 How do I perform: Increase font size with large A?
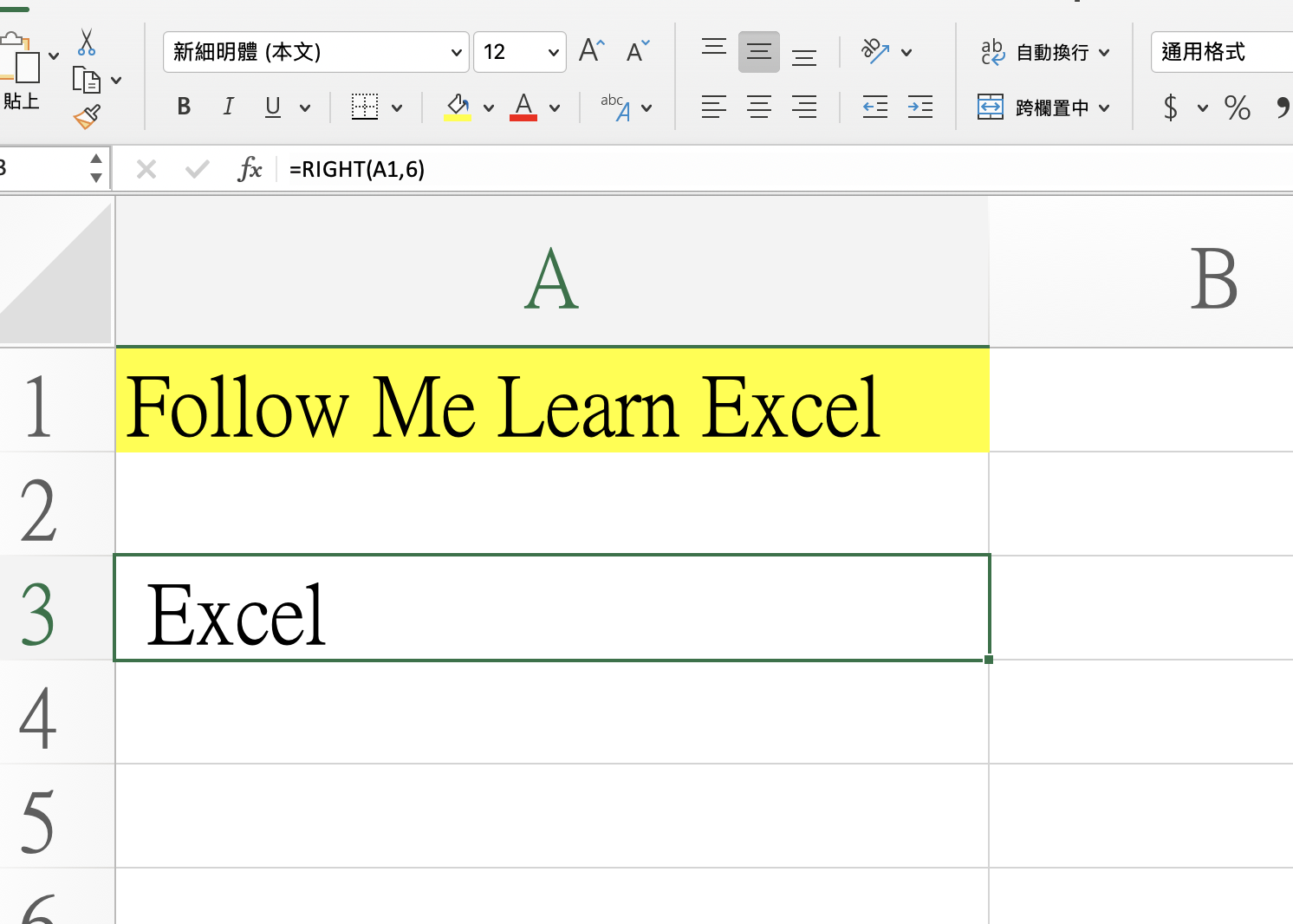point(592,51)
